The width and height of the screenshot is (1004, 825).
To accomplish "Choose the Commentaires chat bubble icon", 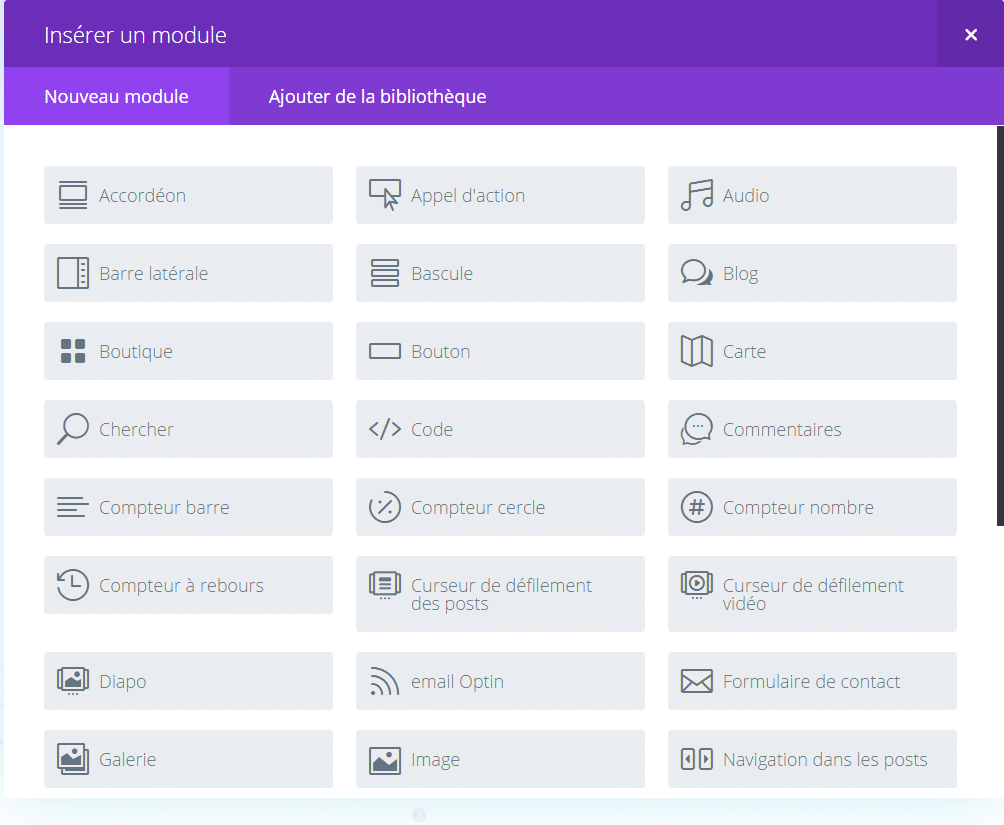I will [x=697, y=429].
